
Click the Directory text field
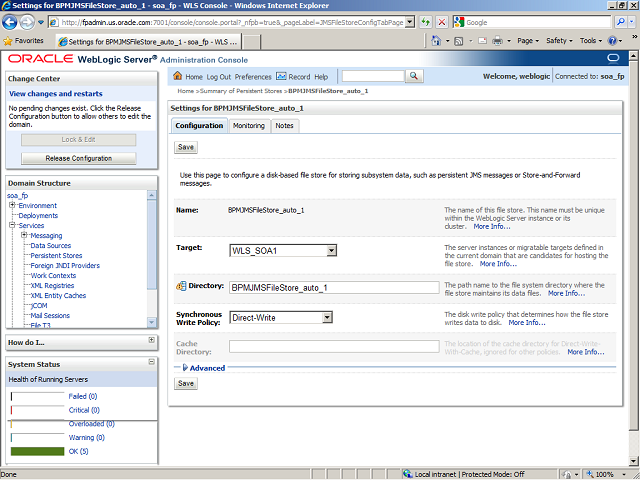(x=333, y=288)
